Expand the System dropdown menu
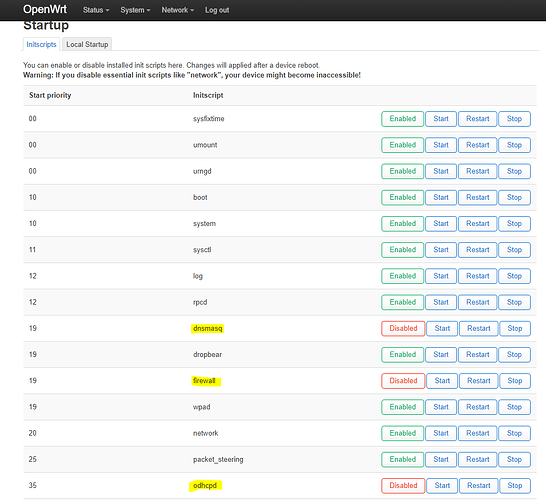Screen dimensions: 546x500 coord(135,10)
